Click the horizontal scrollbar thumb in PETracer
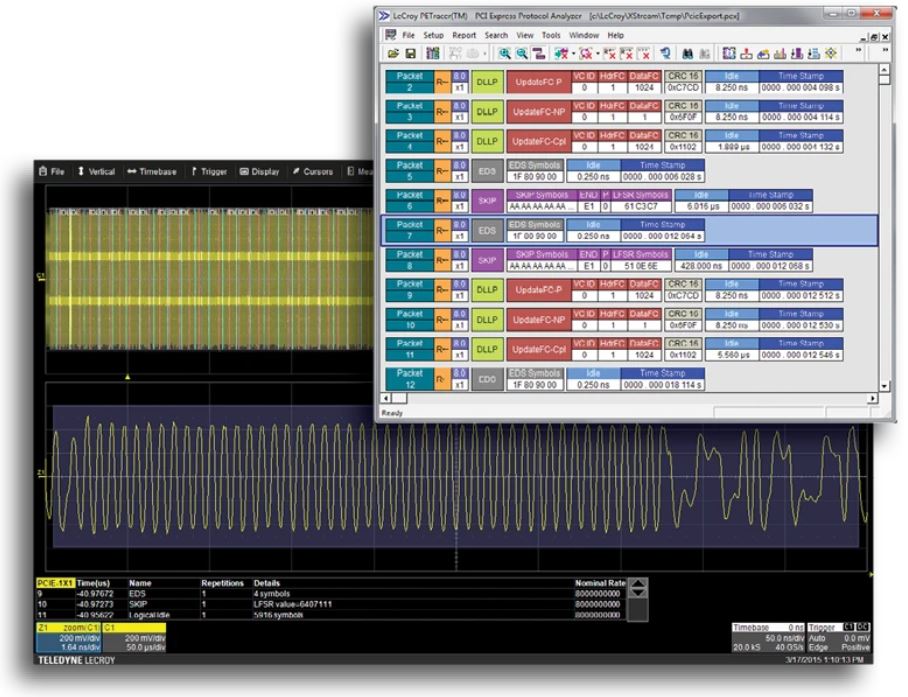The image size is (908, 697). pos(400,398)
